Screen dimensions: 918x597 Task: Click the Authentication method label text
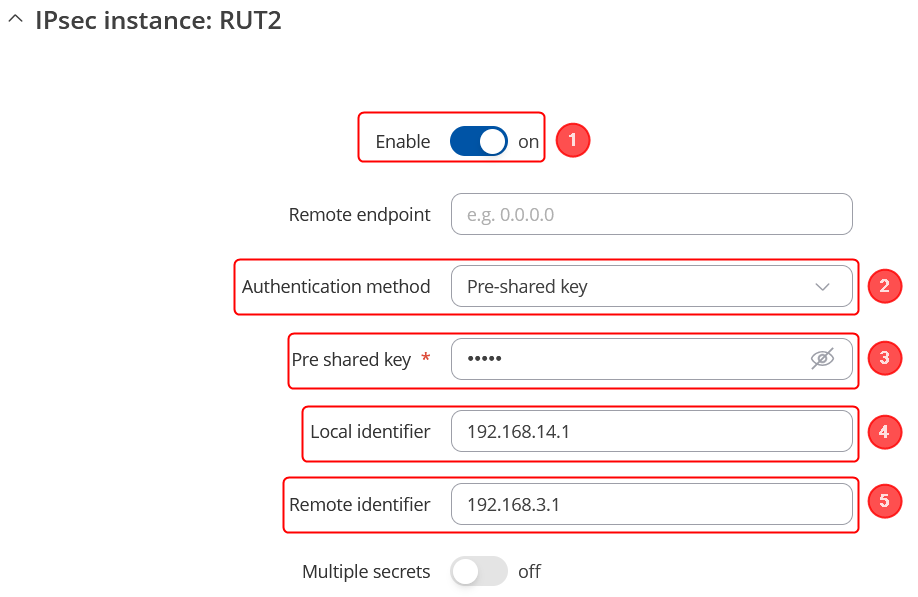pos(336,287)
